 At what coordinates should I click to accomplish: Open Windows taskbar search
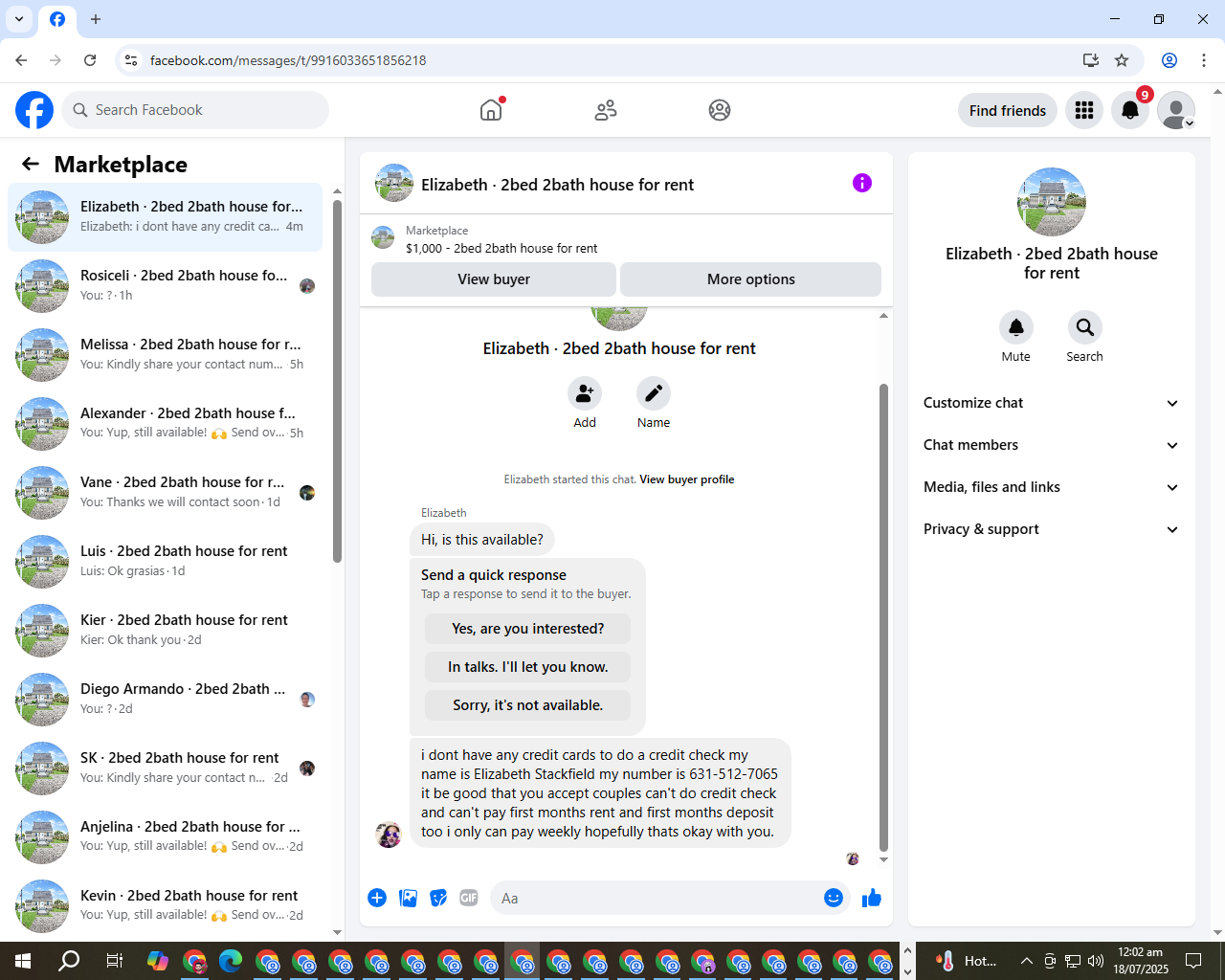[69, 961]
